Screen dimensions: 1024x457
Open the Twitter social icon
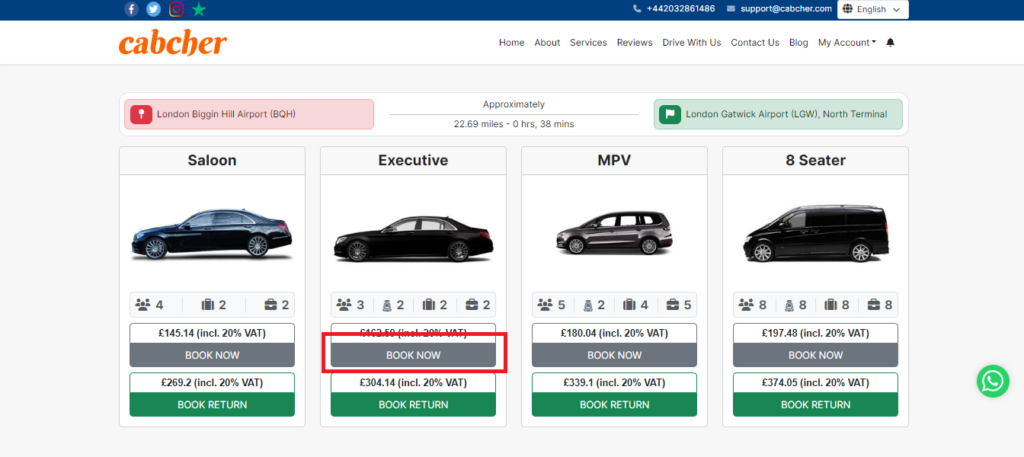153,9
